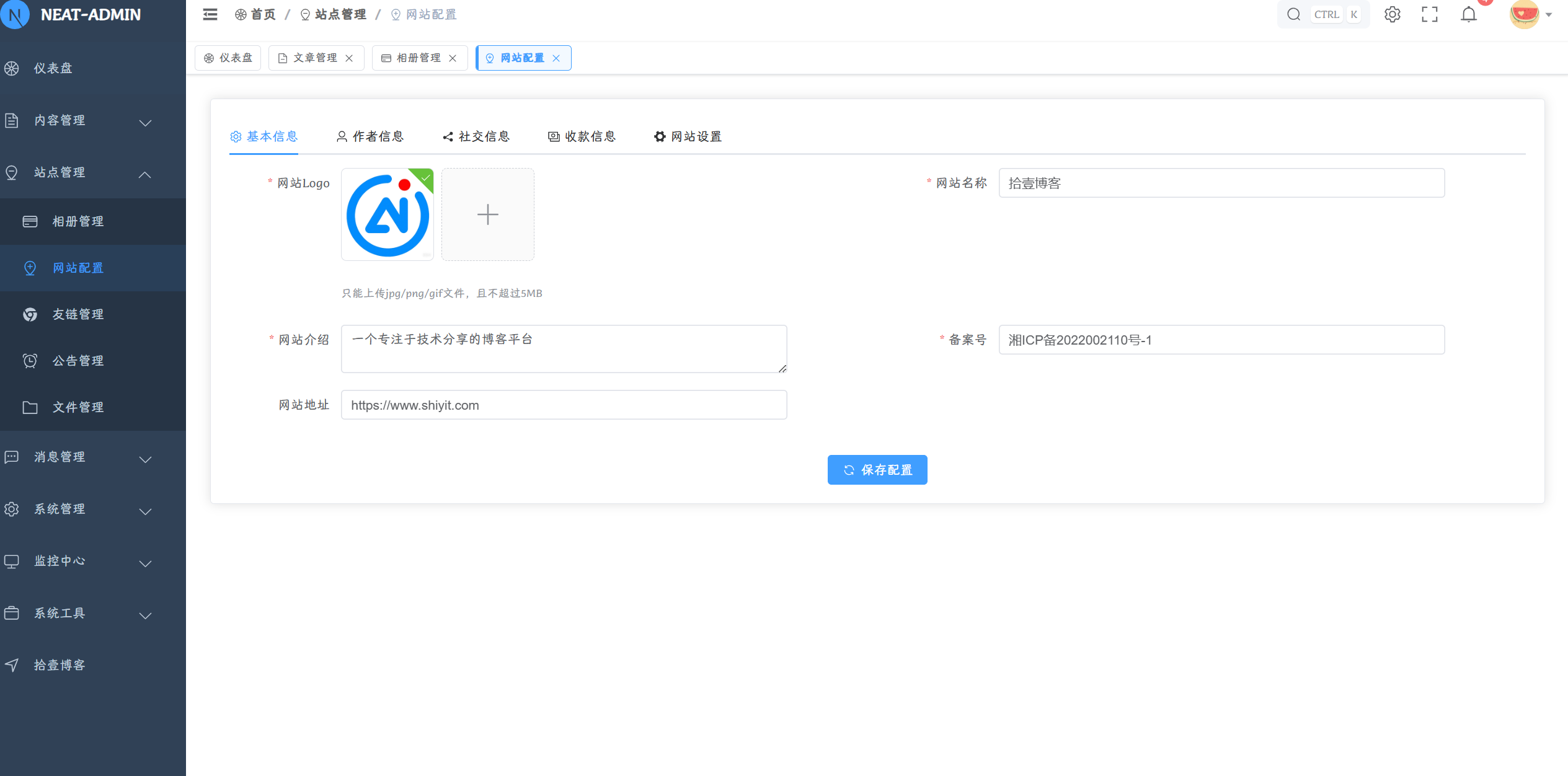The width and height of the screenshot is (1568, 776).
Task: Toggle fullscreen mode icon
Action: (x=1430, y=14)
